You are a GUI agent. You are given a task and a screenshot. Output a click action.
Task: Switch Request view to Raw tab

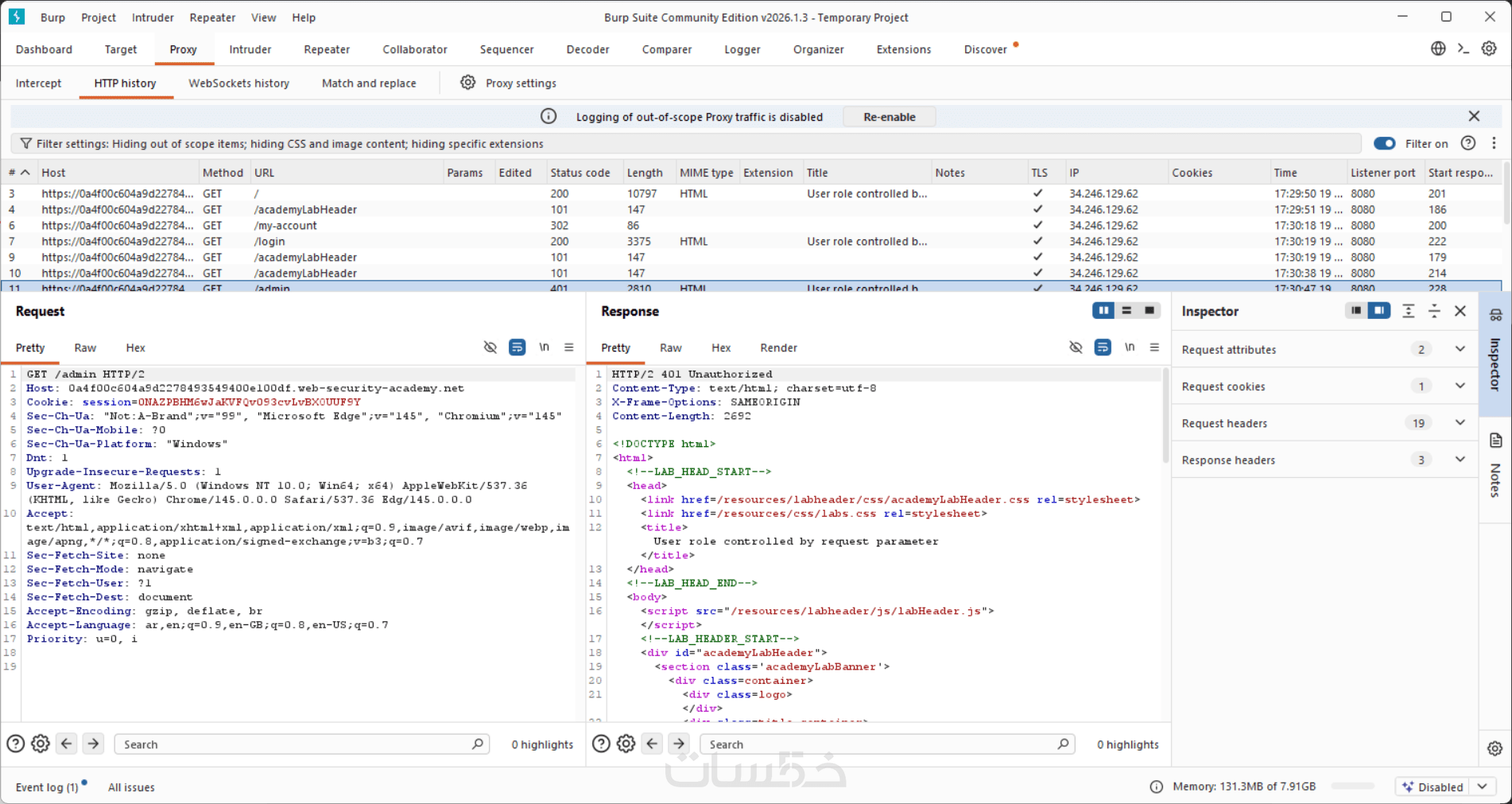(x=85, y=348)
